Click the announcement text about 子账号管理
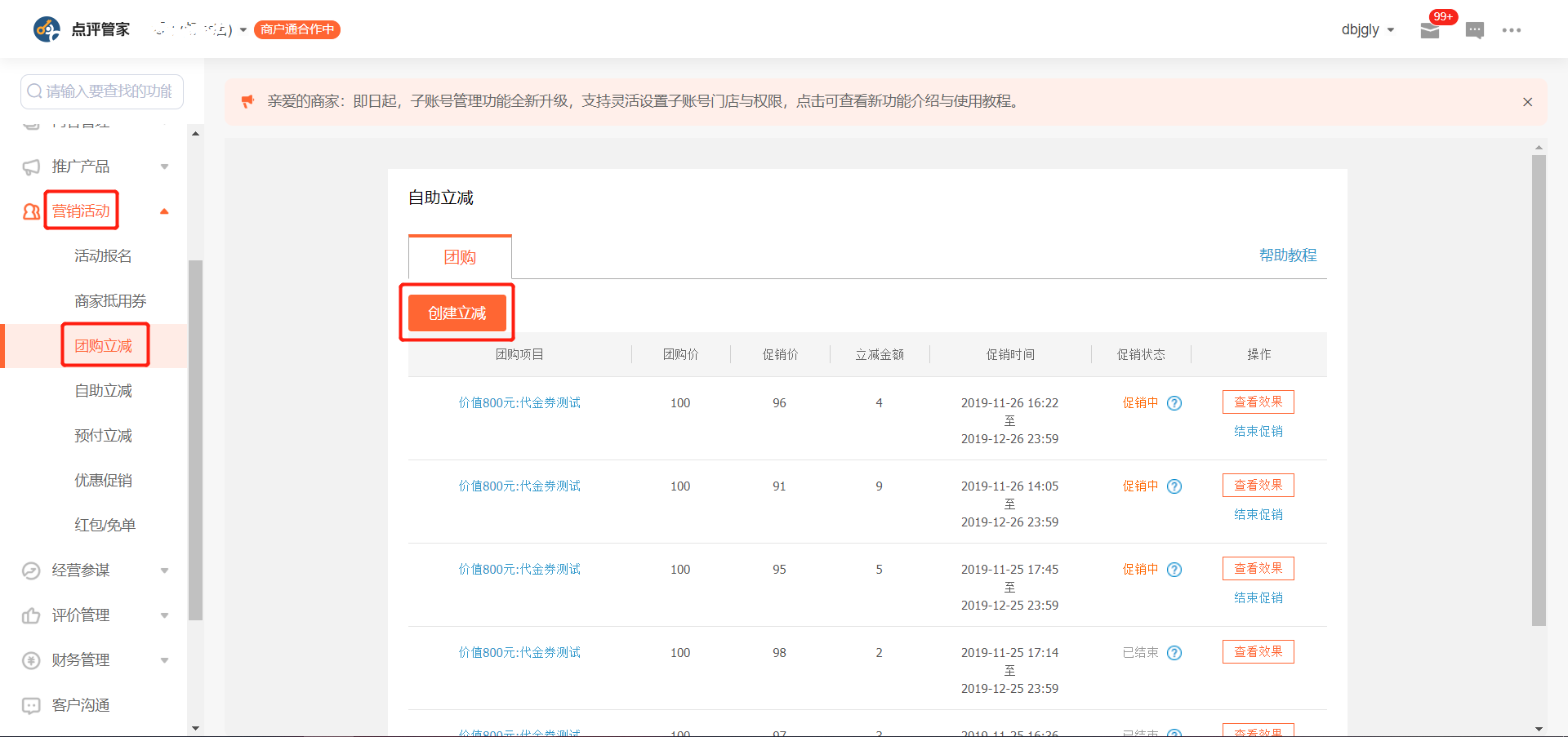Viewport: 1568px width, 737px height. [645, 102]
